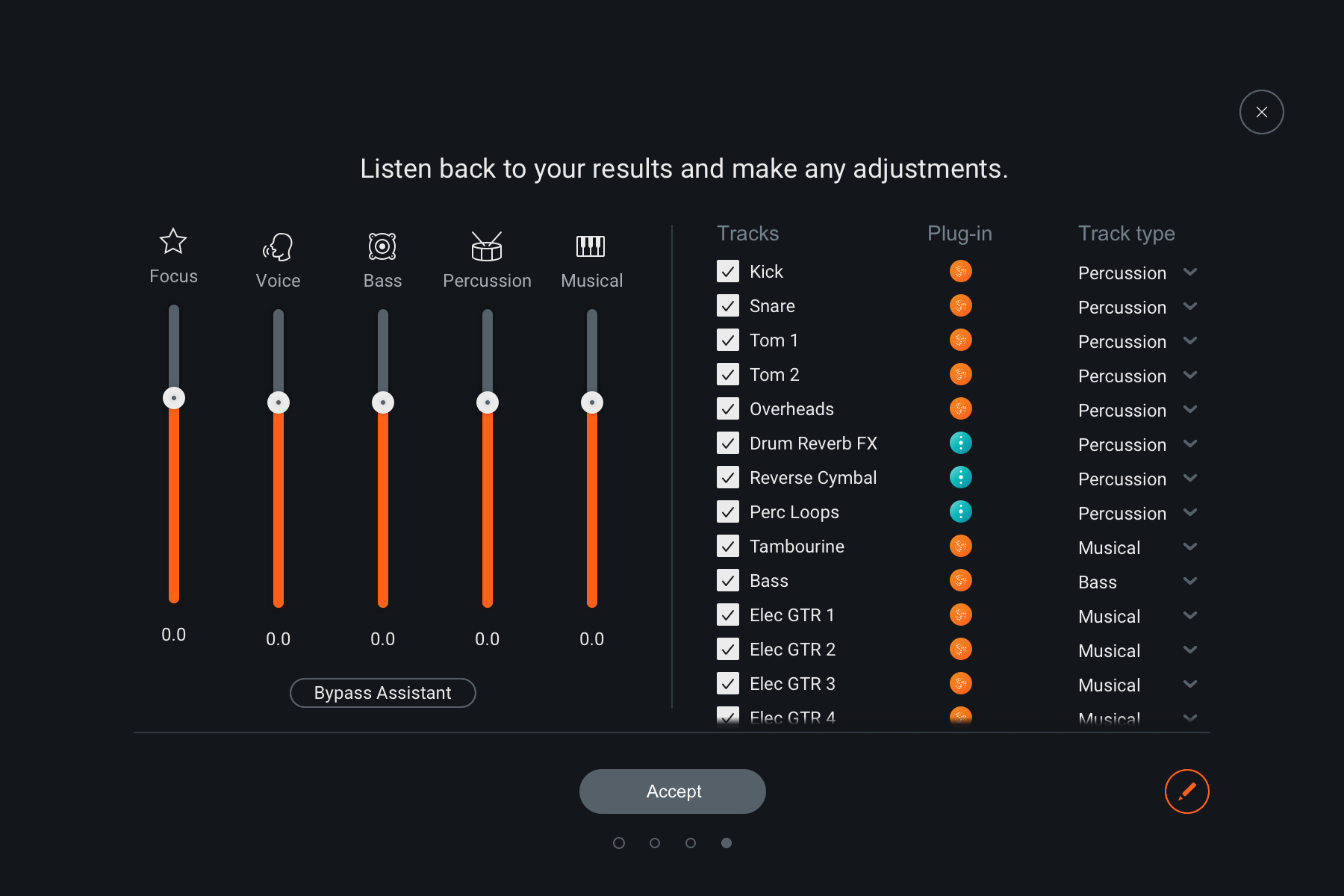Click the orange pencil edit icon
1344x896 pixels.
coord(1186,791)
